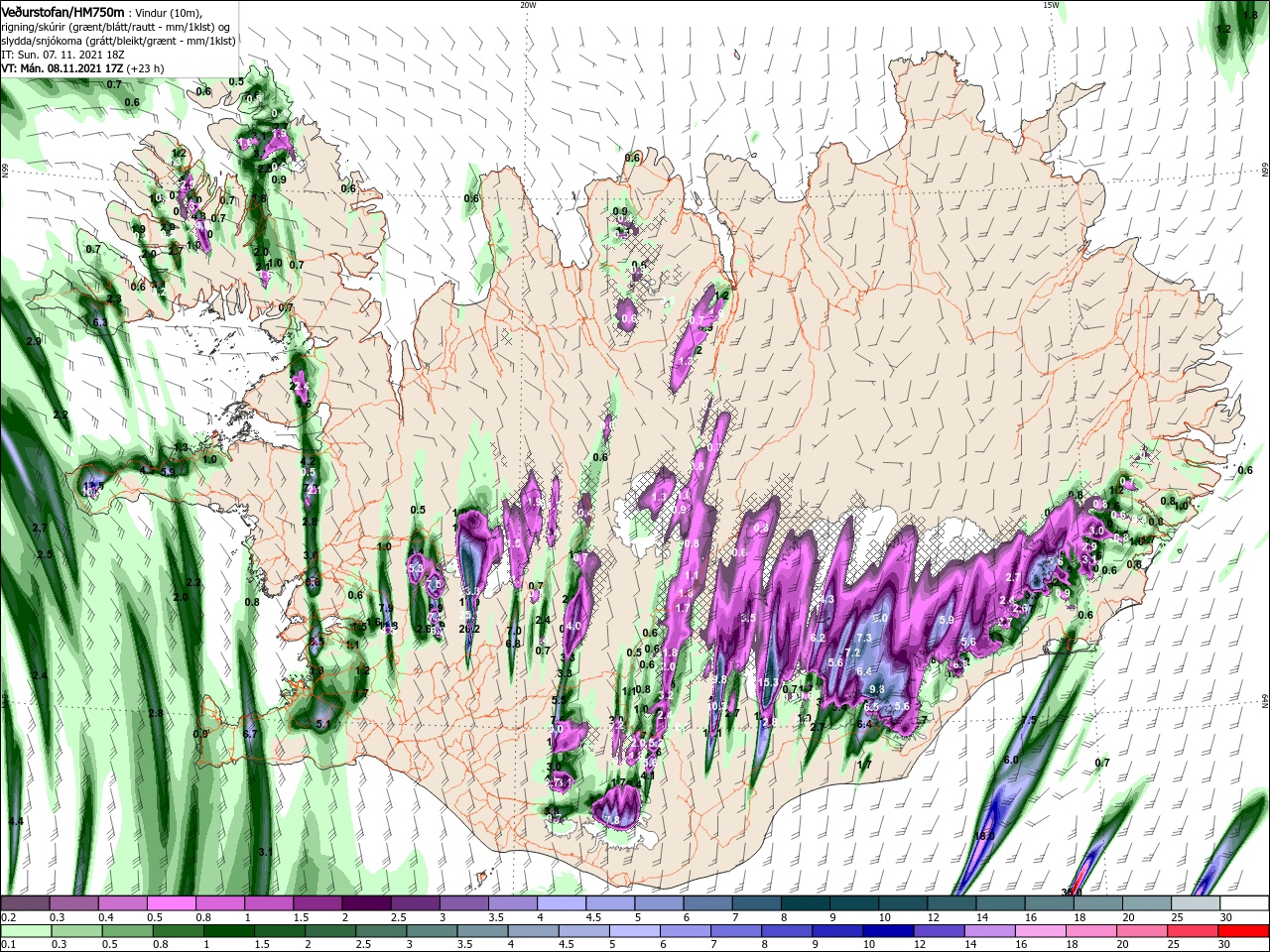Pick bright pink 0.5 swatch in upper legend
The height and width of the screenshot is (952, 1270).
(x=171, y=904)
